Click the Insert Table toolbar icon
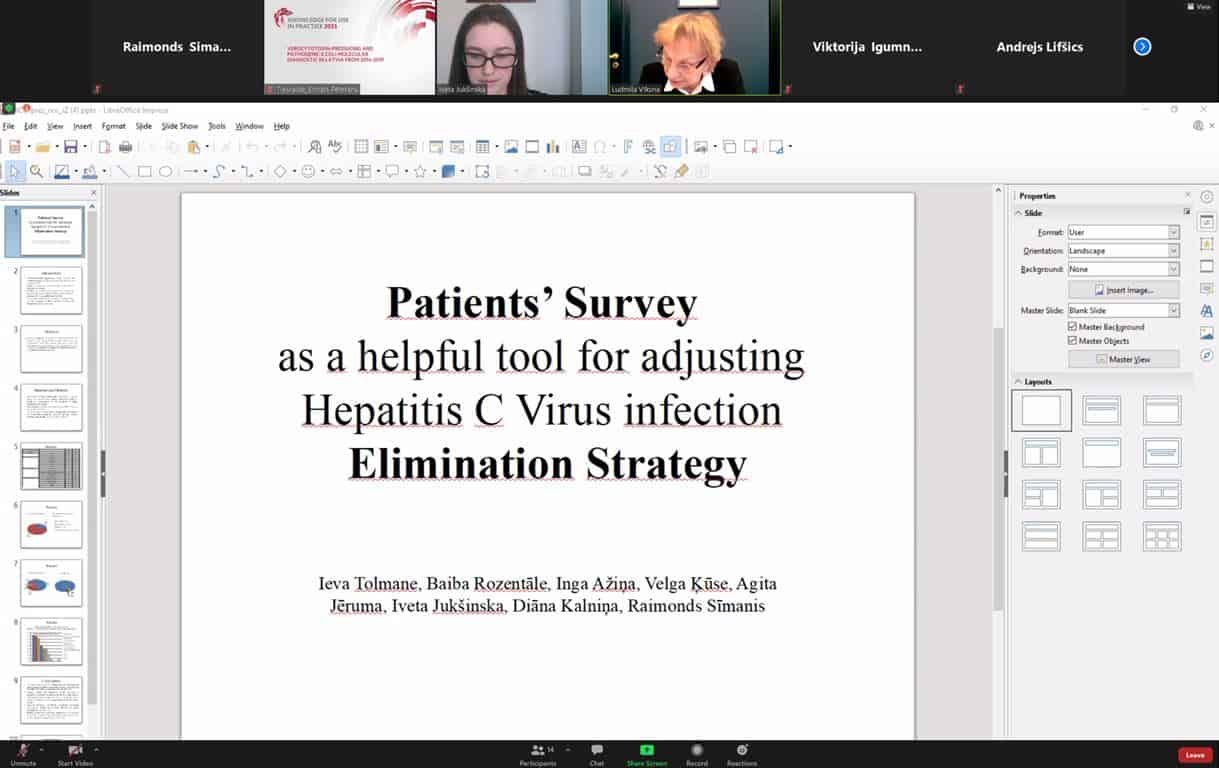 (482, 147)
